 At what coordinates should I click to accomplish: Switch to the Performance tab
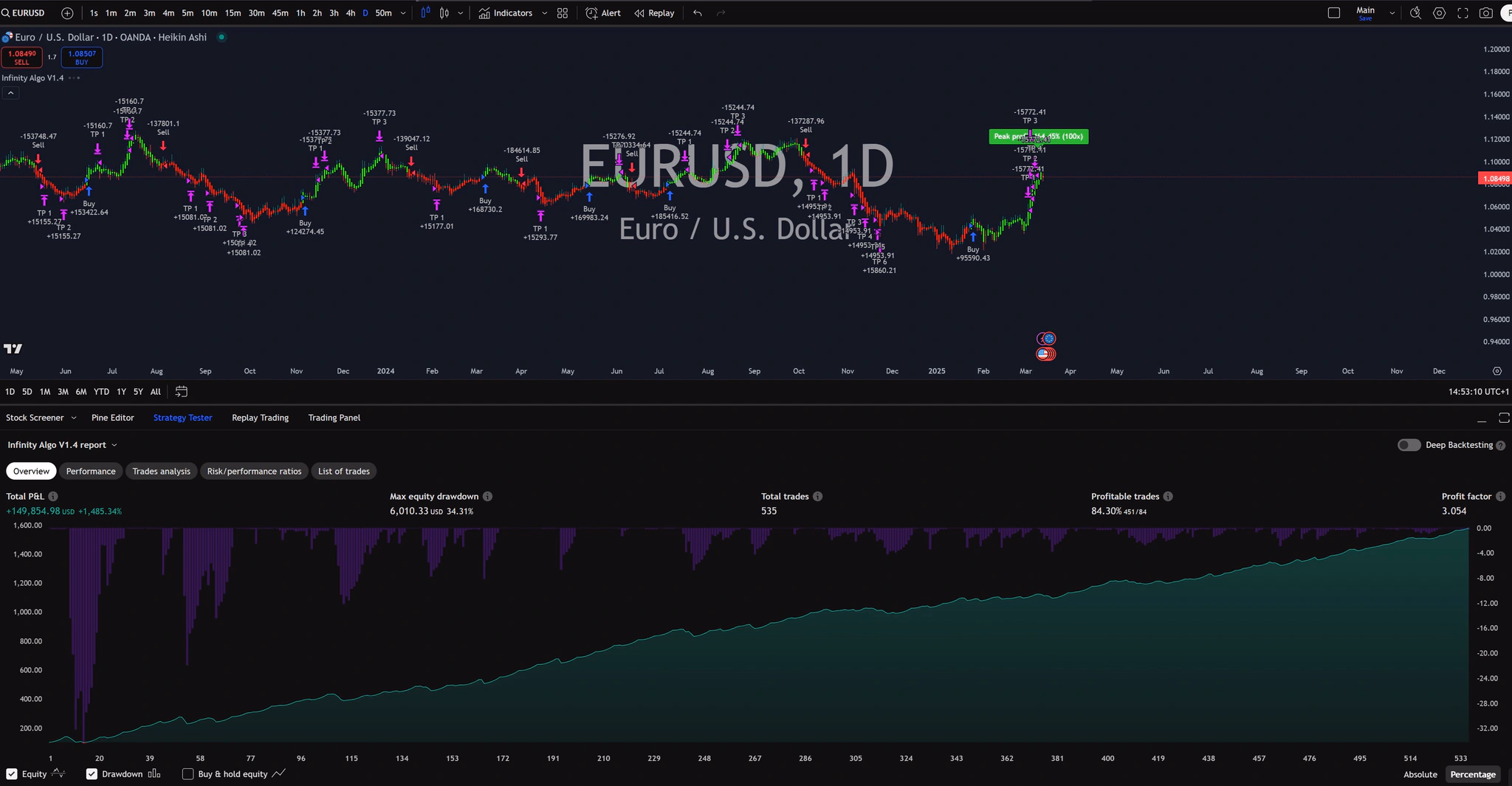[90, 471]
